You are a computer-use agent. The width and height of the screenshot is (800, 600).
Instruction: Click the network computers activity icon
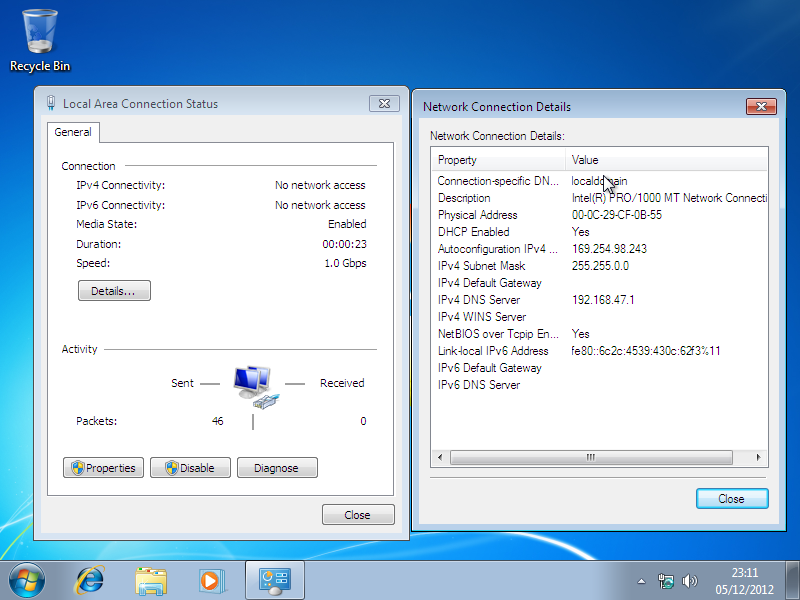pos(252,387)
